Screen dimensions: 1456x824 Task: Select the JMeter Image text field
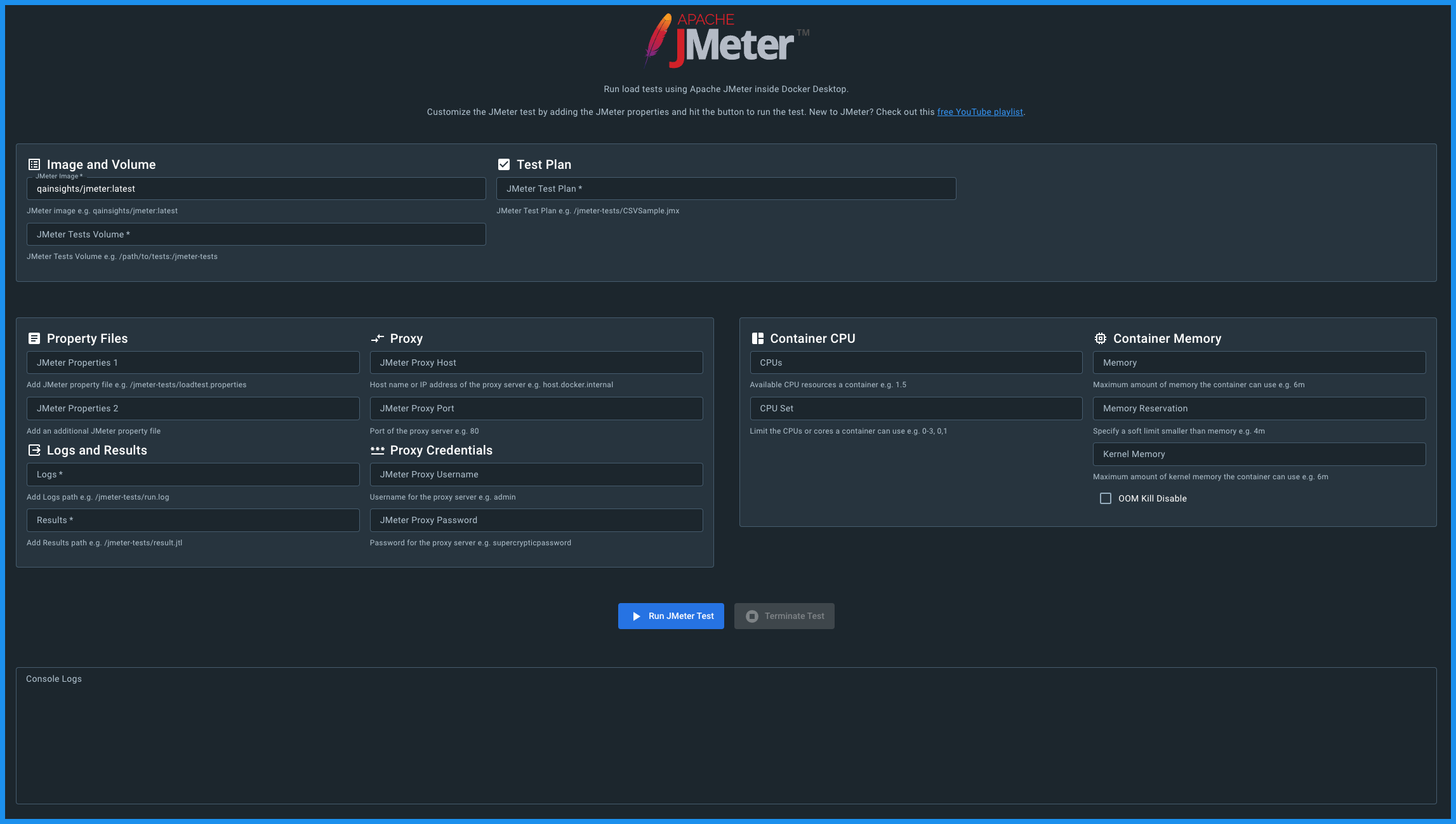256,189
